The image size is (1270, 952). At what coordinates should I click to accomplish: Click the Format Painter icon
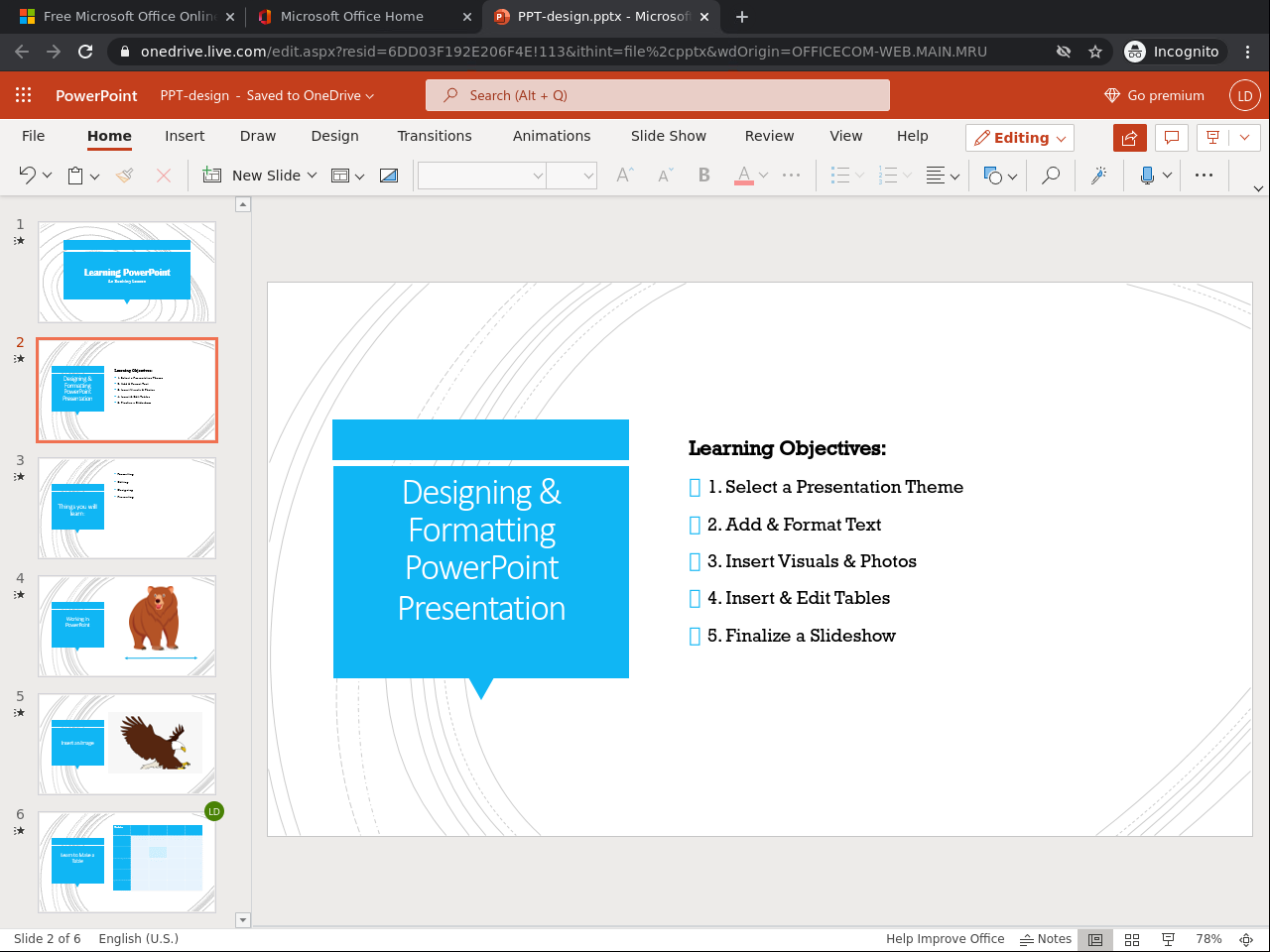[125, 176]
